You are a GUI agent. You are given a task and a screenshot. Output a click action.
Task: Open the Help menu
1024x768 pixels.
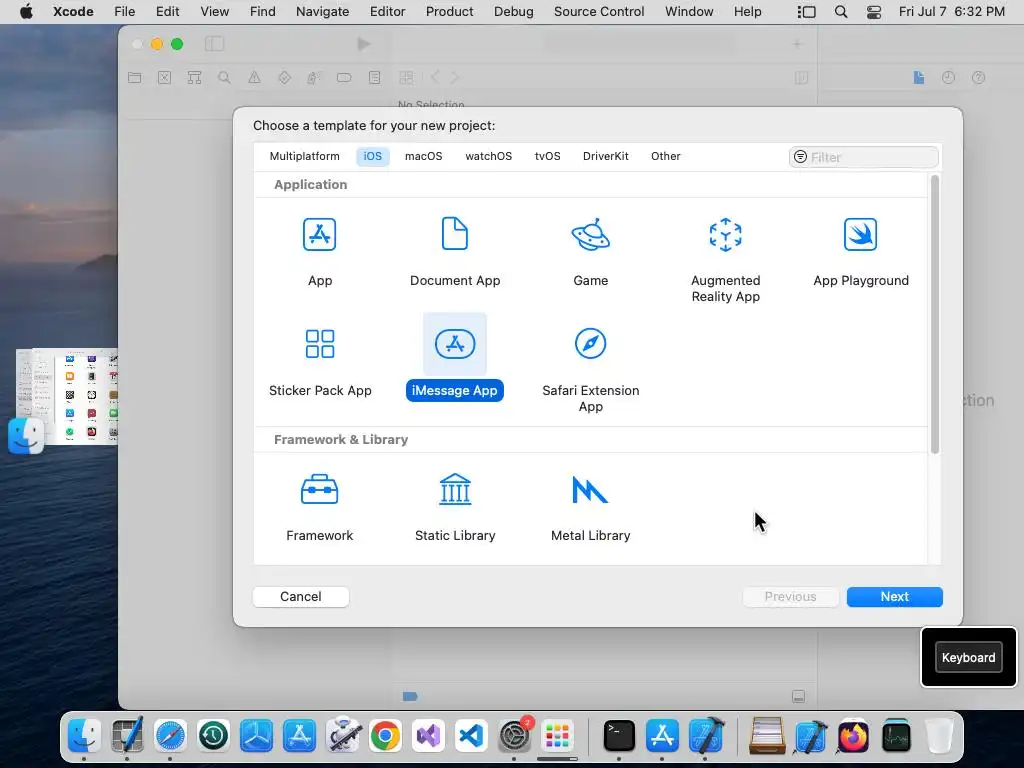pos(747,12)
